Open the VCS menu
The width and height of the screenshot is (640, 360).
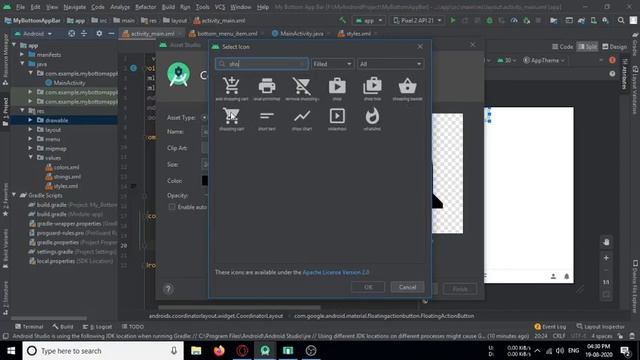point(220,7)
